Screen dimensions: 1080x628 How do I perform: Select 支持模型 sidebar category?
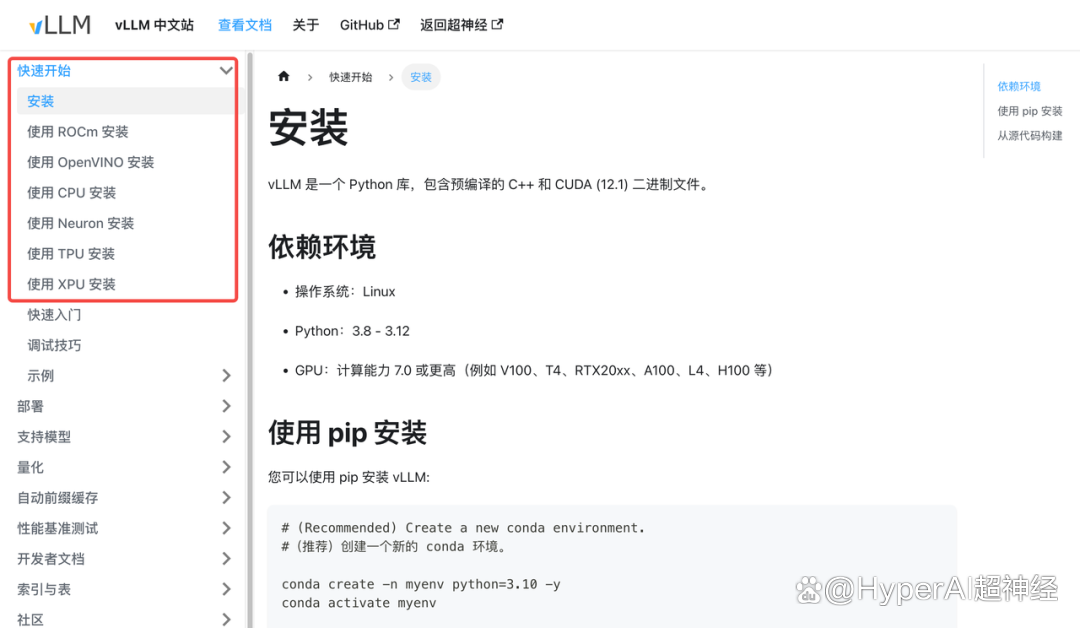point(44,437)
